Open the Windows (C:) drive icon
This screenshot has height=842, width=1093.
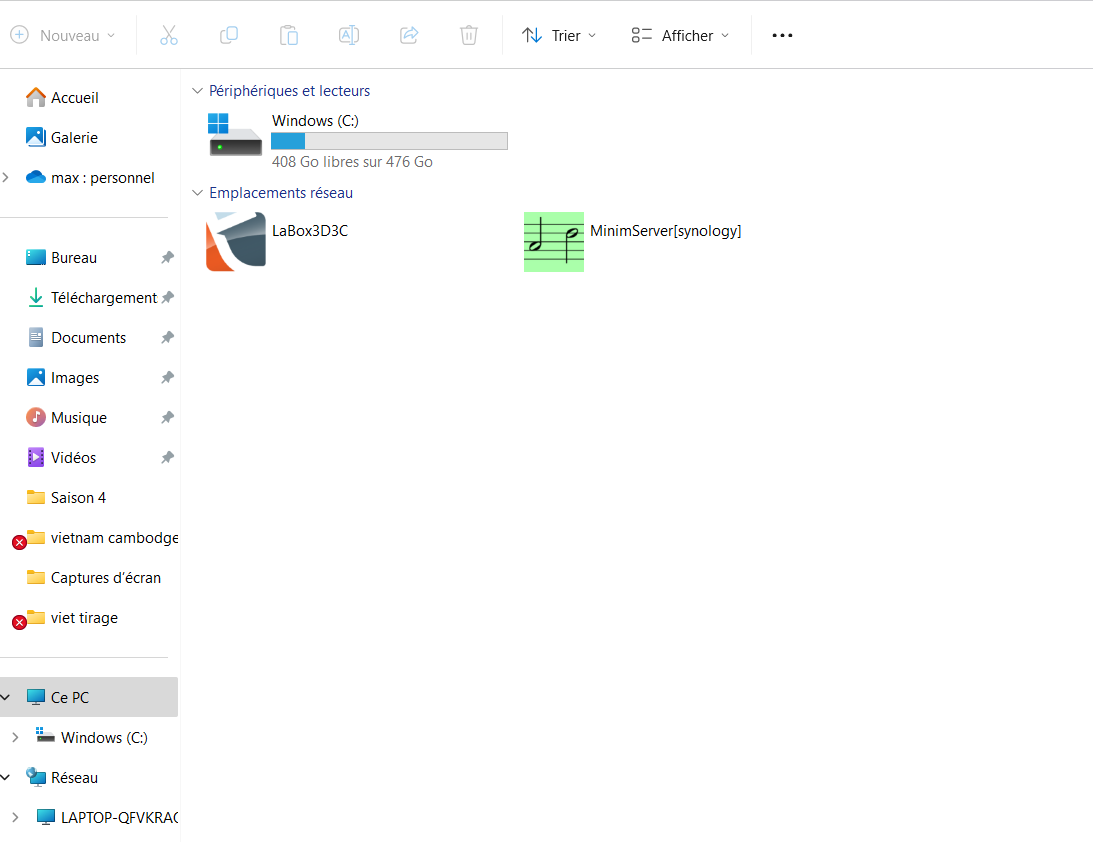(x=234, y=135)
